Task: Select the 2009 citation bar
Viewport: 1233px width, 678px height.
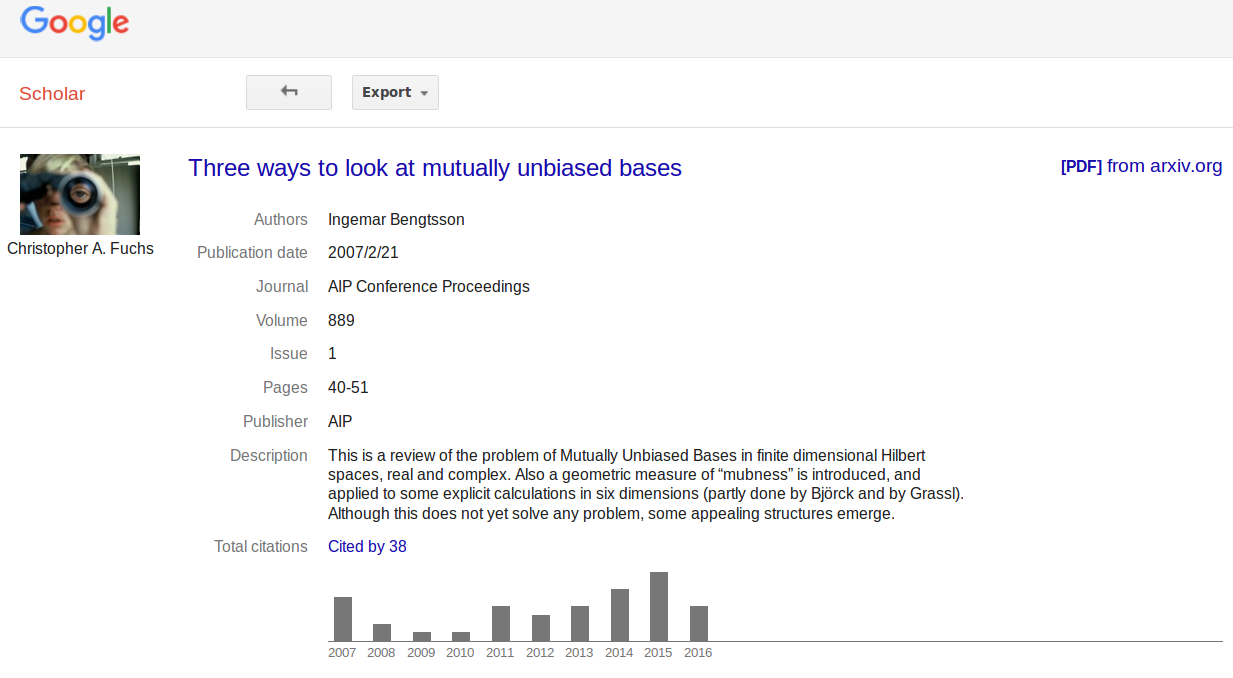Action: click(x=422, y=636)
